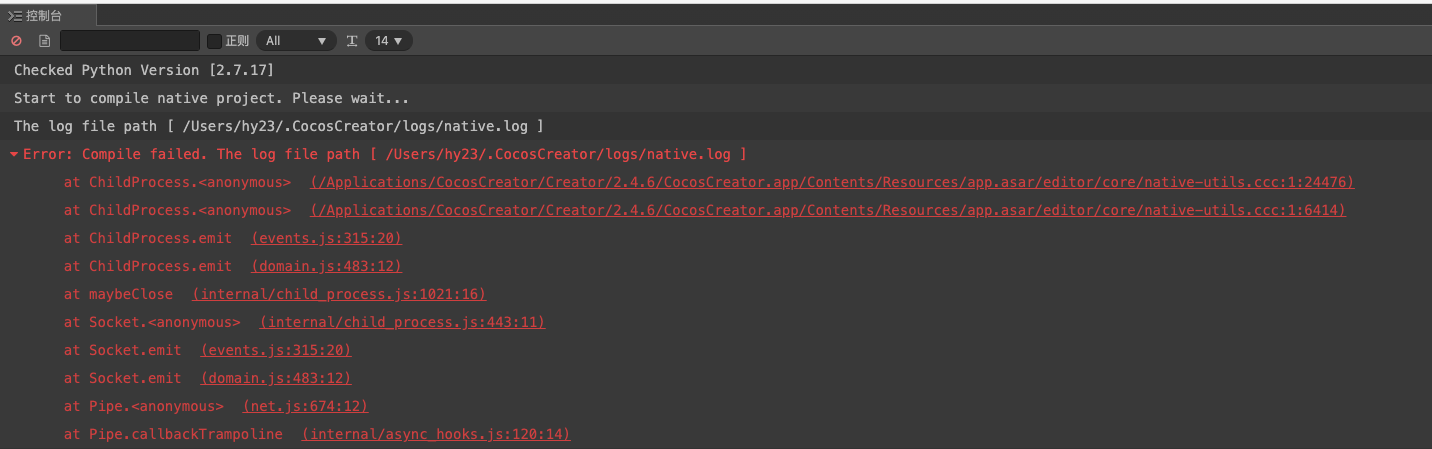1432x449 pixels.
Task: Click the font size text icon
Action: [x=352, y=41]
